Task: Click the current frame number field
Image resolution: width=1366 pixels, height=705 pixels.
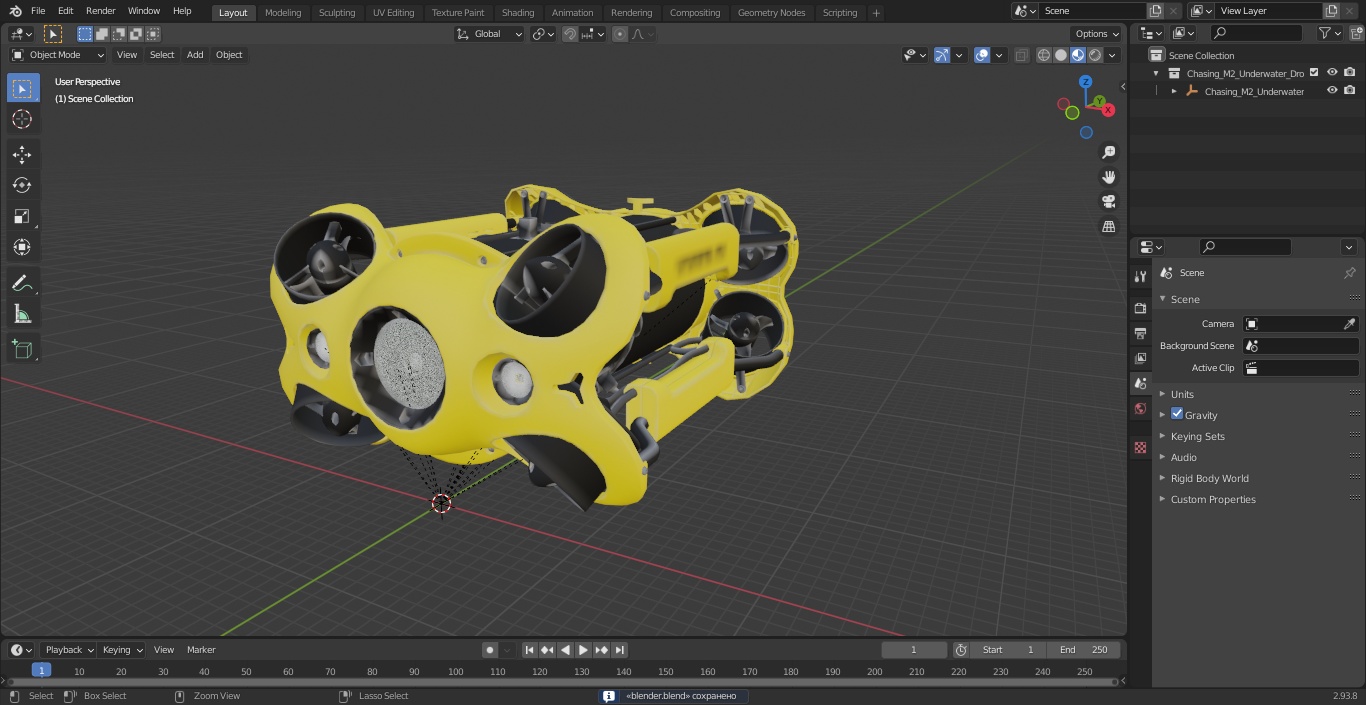Action: 914,650
